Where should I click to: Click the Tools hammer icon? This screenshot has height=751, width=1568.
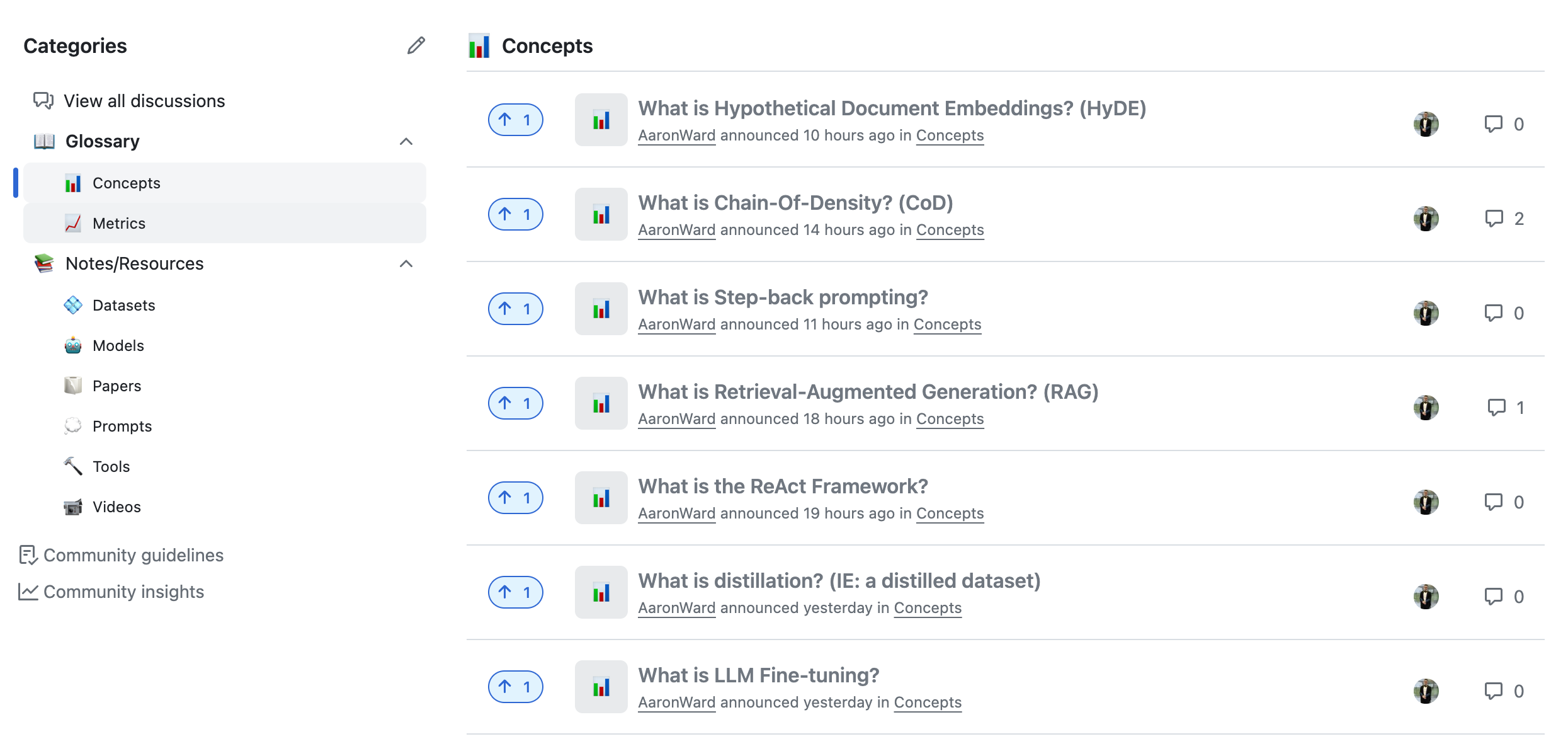coord(73,467)
